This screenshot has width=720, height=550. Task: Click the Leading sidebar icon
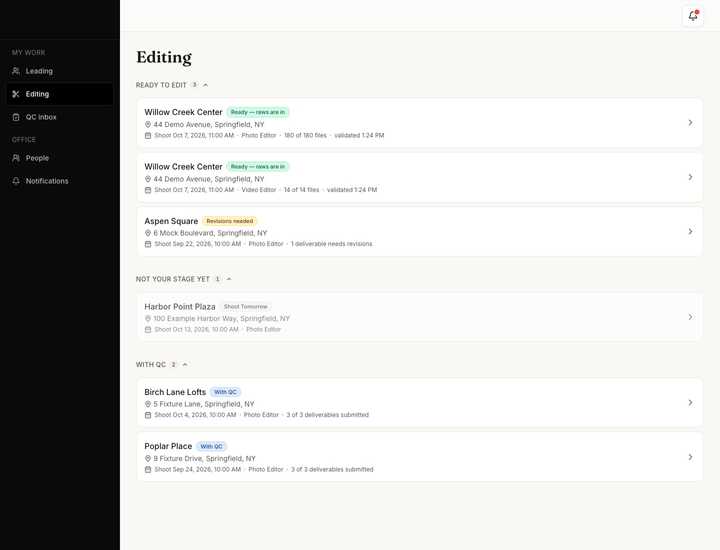[x=16, y=71]
